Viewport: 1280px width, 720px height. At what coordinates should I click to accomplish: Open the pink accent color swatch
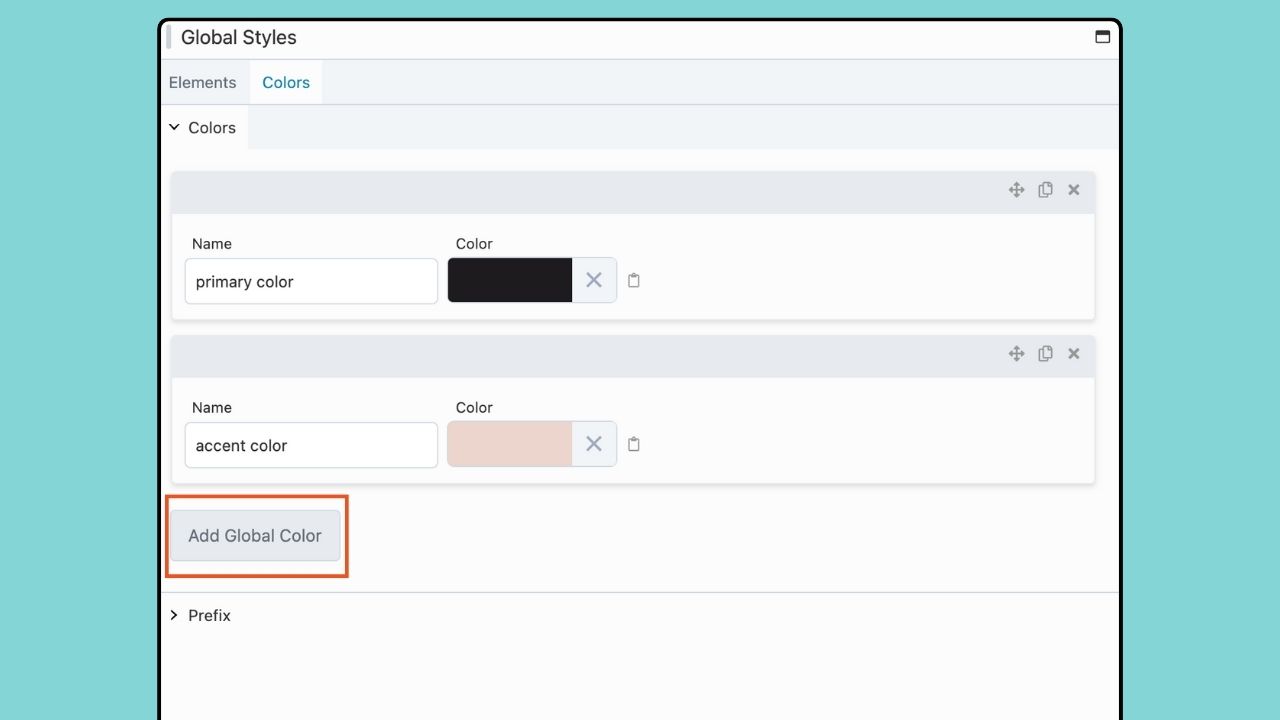[x=510, y=445]
